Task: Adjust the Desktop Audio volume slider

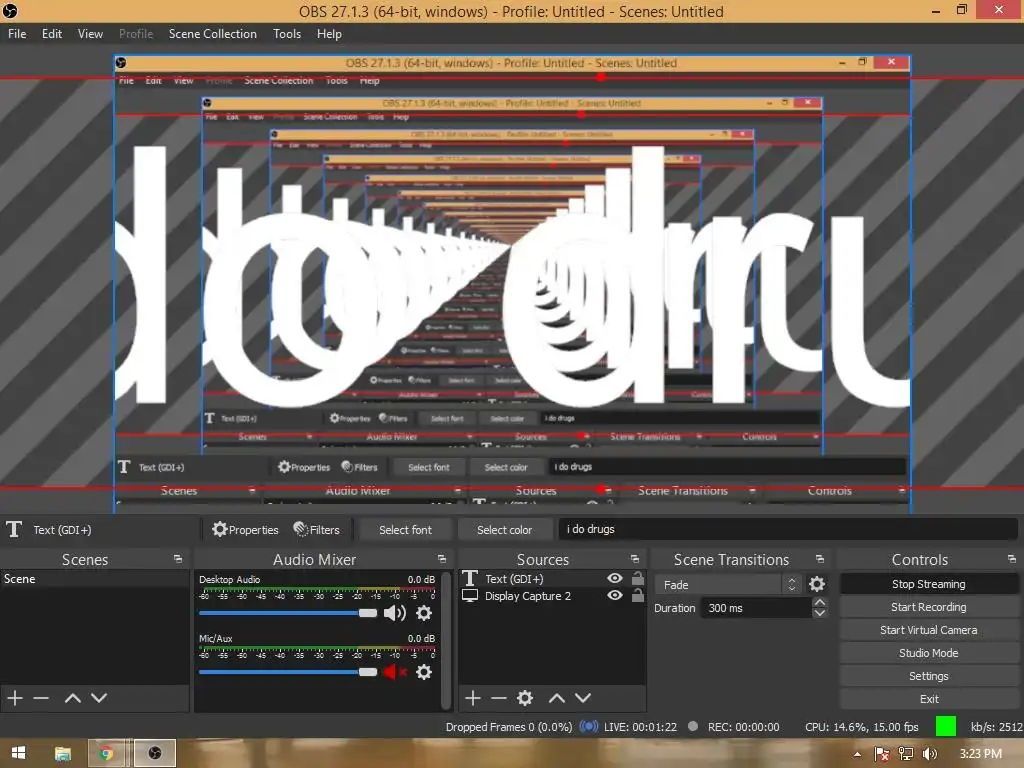Action: click(x=288, y=613)
